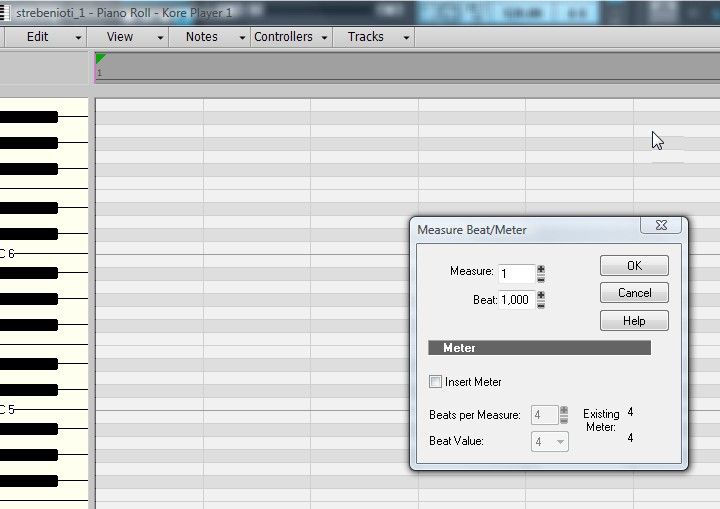Click the piano roll window icon in title bar
Viewport: 720px width, 509px height.
point(4,12)
